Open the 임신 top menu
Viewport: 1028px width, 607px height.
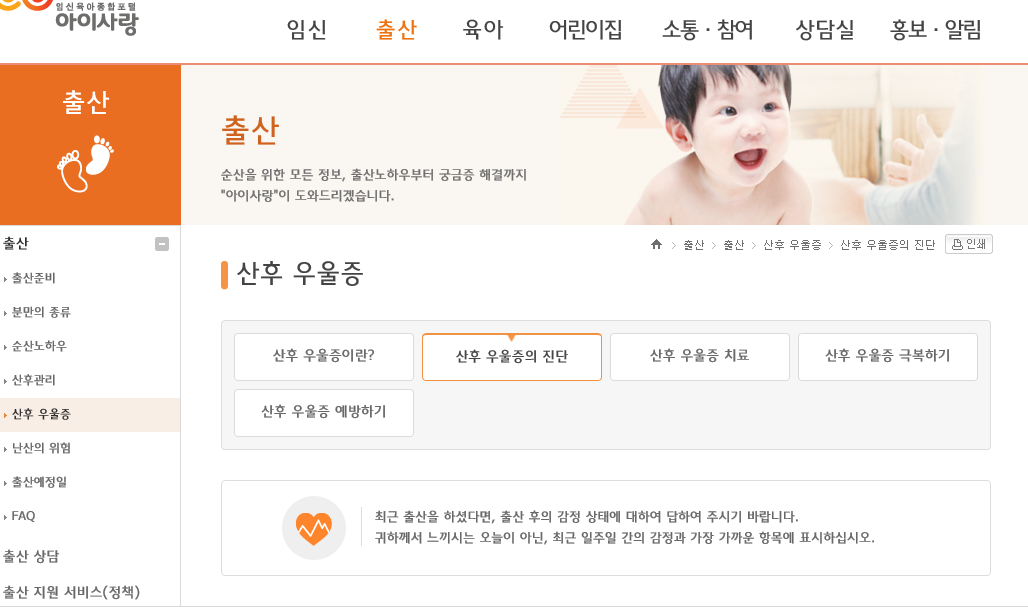click(x=306, y=29)
